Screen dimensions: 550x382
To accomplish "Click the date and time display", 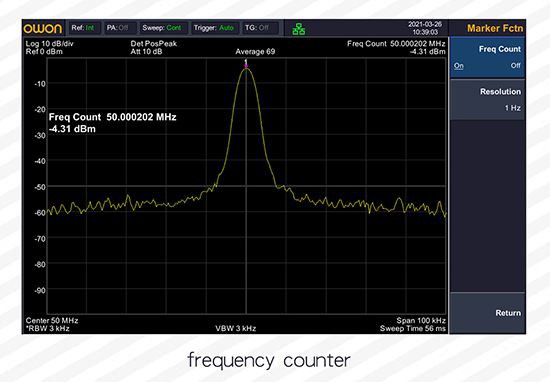I will [425, 28].
